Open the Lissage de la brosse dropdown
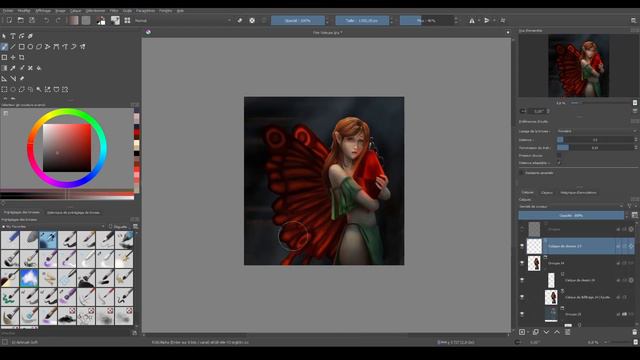The height and width of the screenshot is (360, 640). (x=597, y=131)
